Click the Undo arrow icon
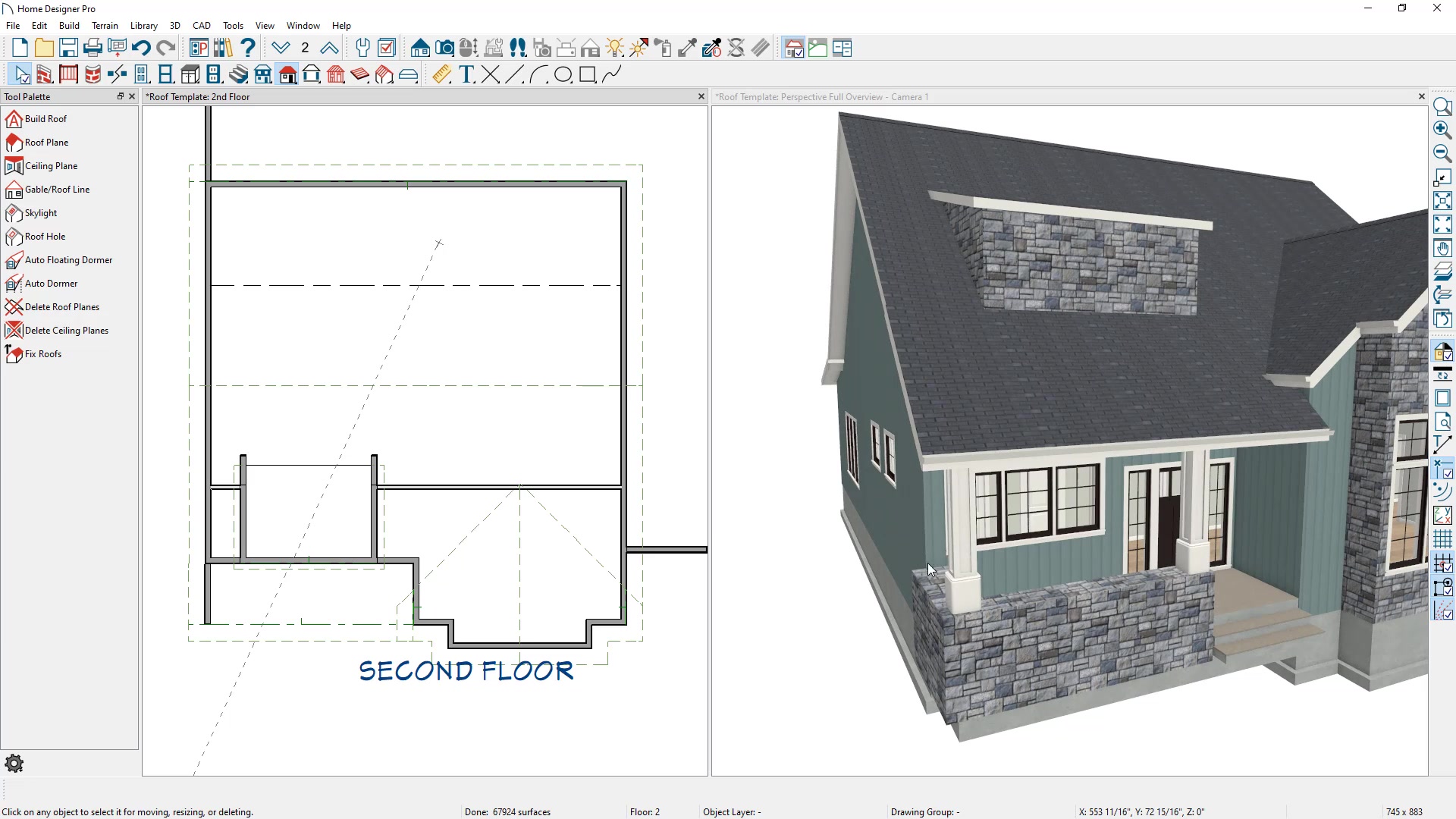The width and height of the screenshot is (1456, 819). (141, 49)
